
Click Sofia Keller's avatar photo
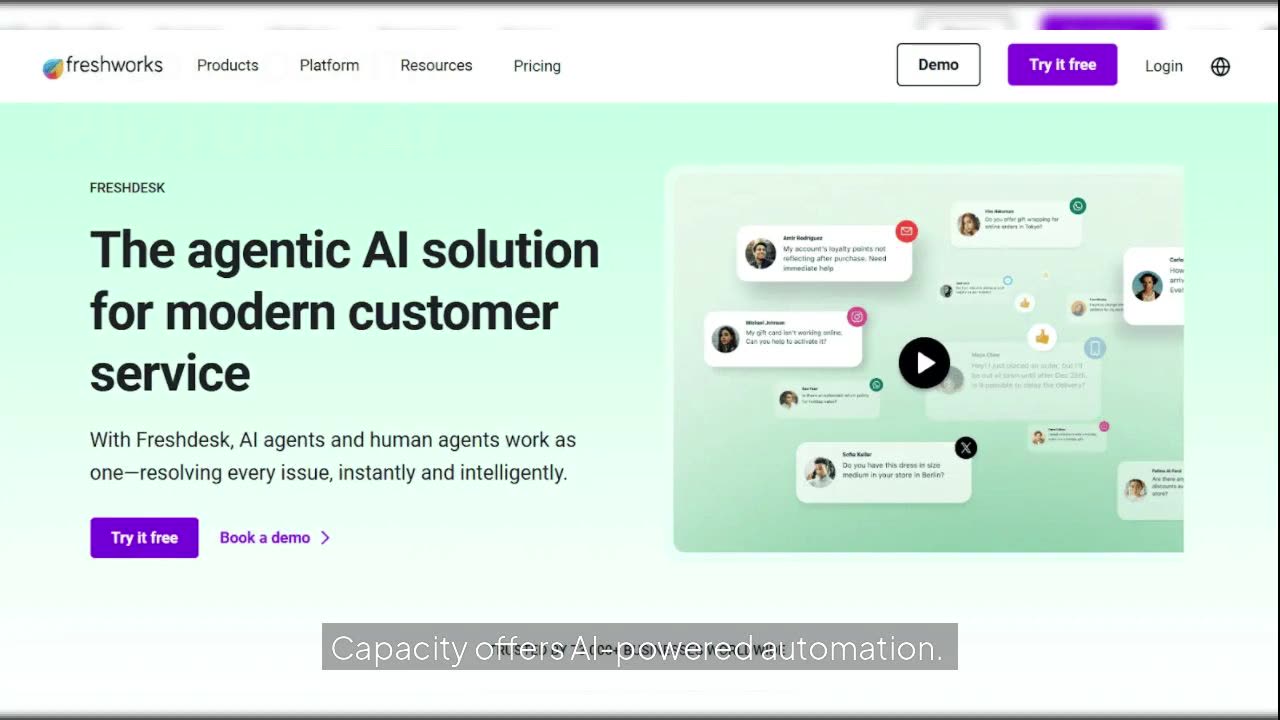(x=820, y=472)
